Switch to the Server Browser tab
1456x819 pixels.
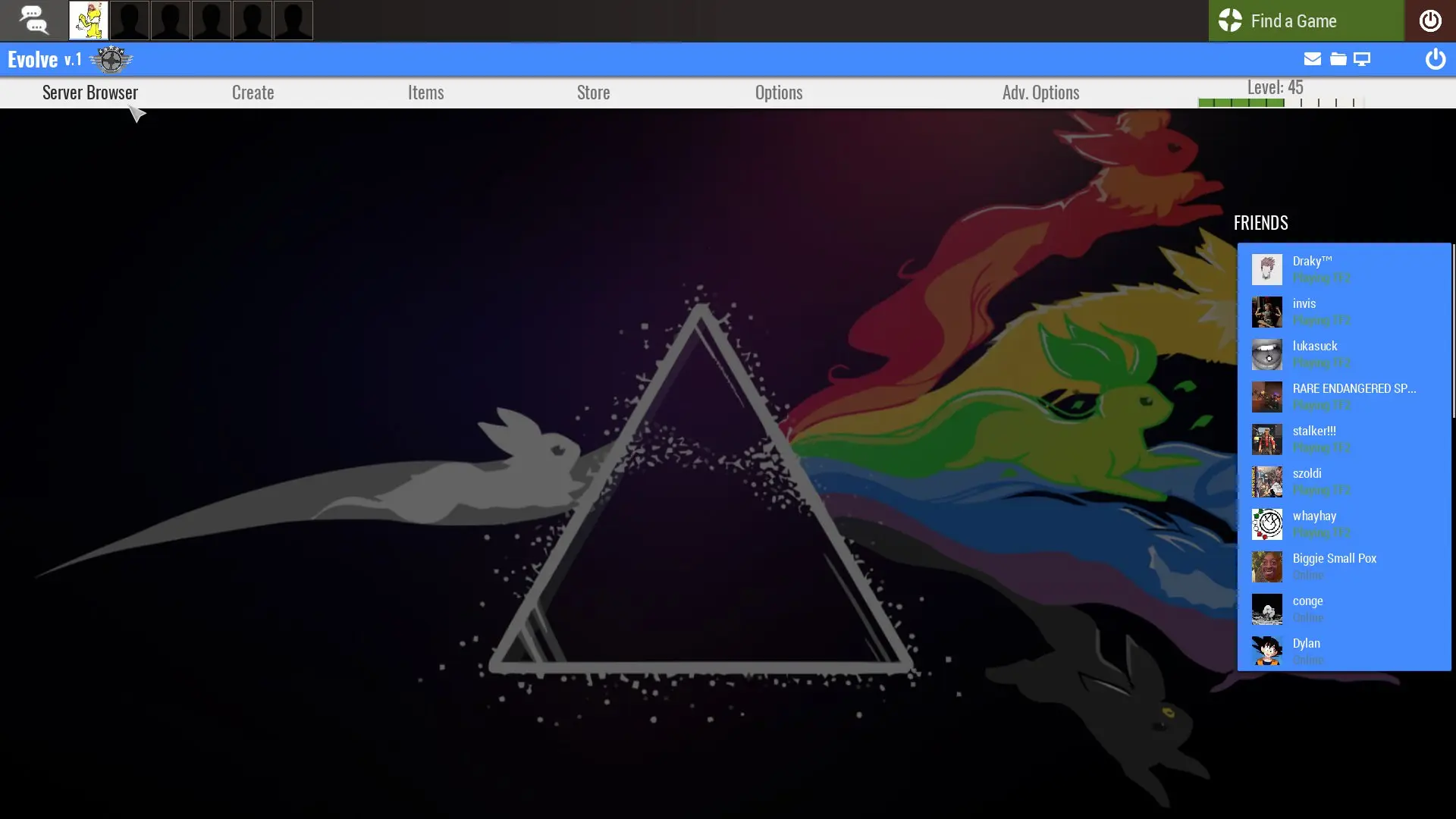click(89, 93)
